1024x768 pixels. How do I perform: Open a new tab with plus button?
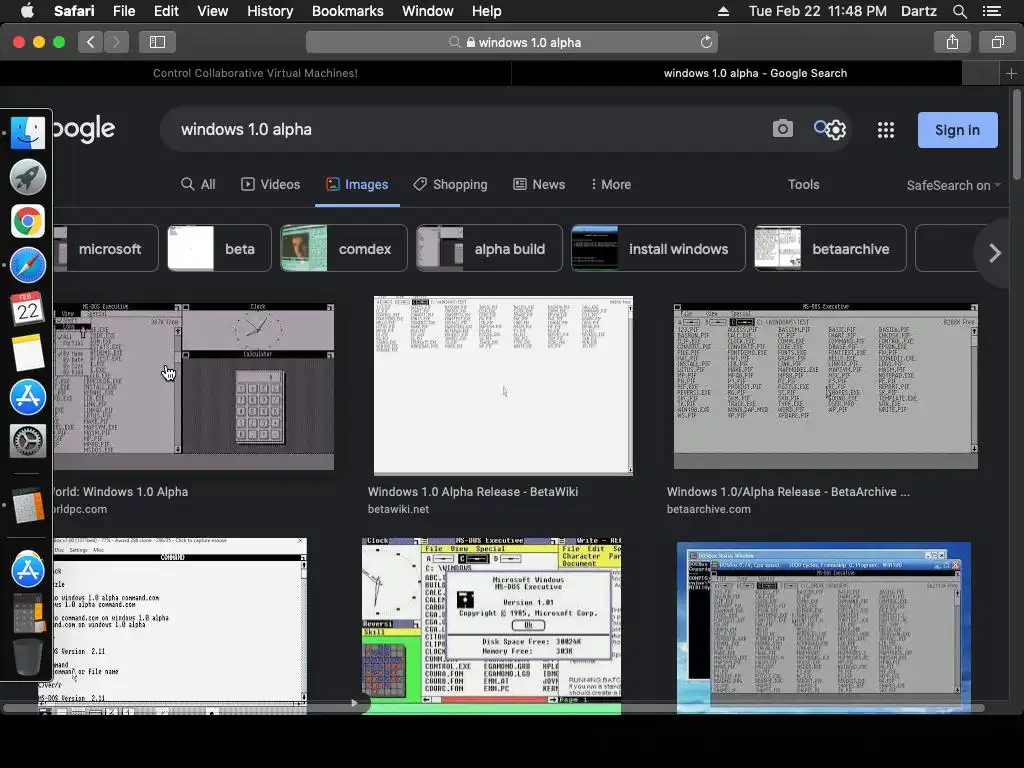[x=1011, y=73]
